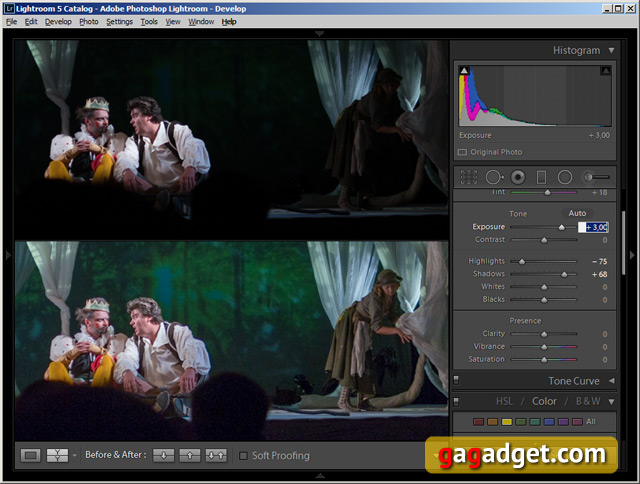Expand the Tone Curve panel

tap(611, 381)
